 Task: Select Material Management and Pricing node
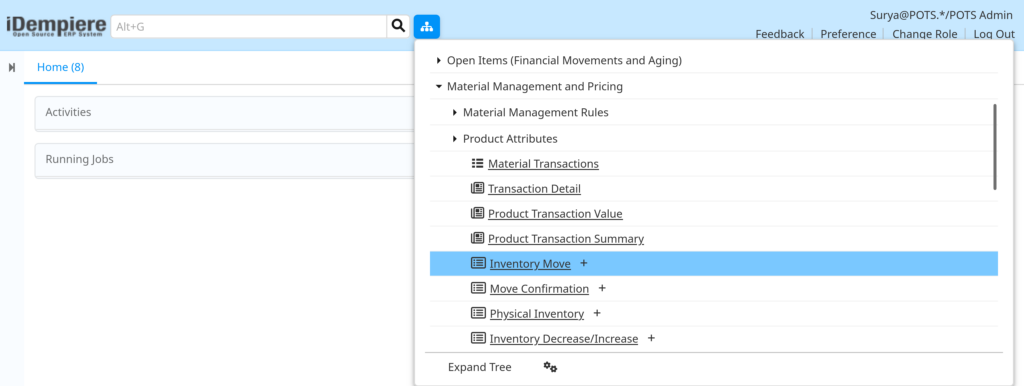(535, 86)
